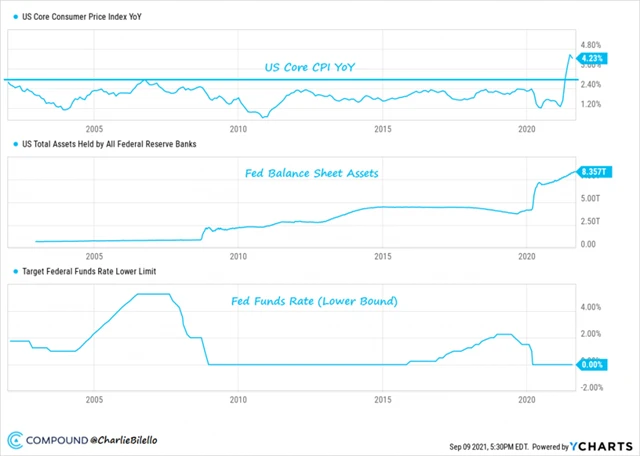Click the Compound logo icon
The image size is (640, 456).
(16, 440)
